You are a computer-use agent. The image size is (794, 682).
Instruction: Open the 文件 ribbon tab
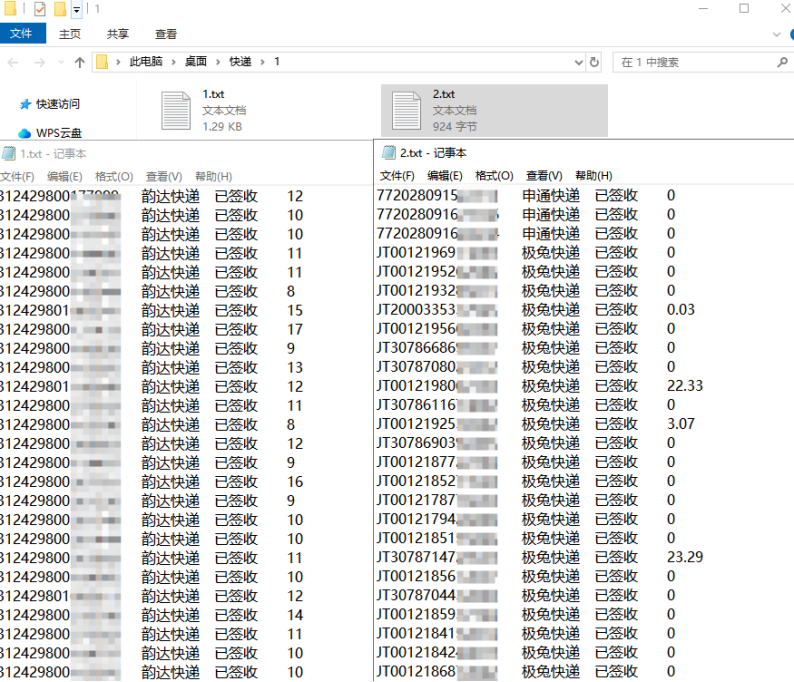(21, 33)
